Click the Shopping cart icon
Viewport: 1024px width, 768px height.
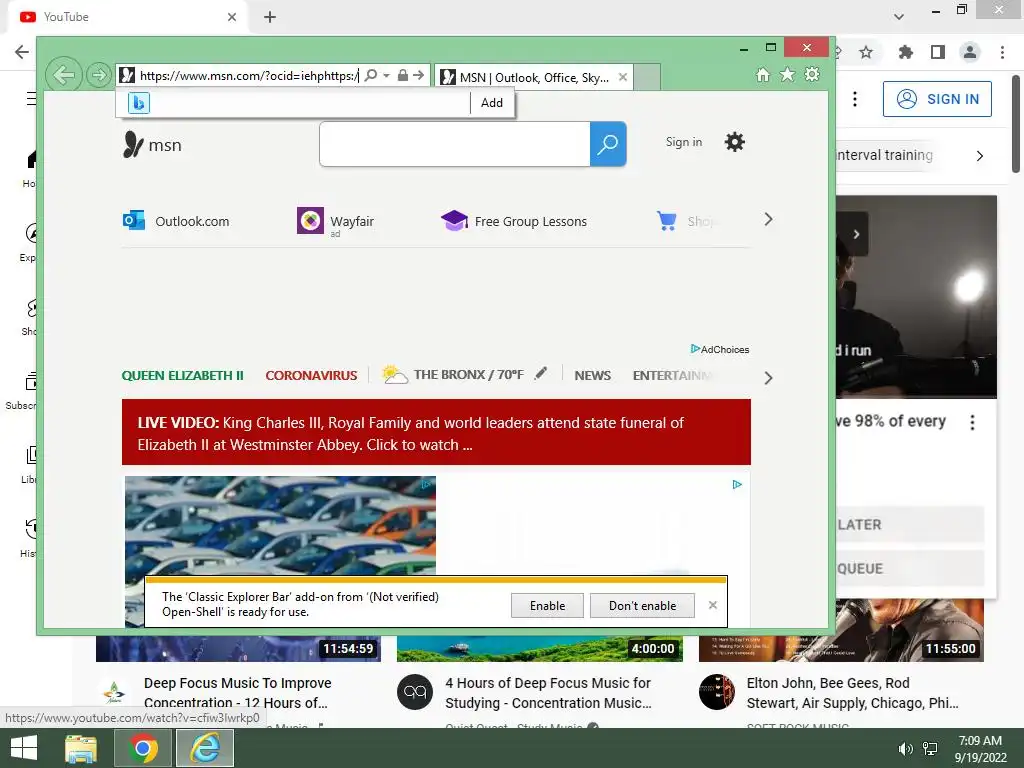coord(666,221)
